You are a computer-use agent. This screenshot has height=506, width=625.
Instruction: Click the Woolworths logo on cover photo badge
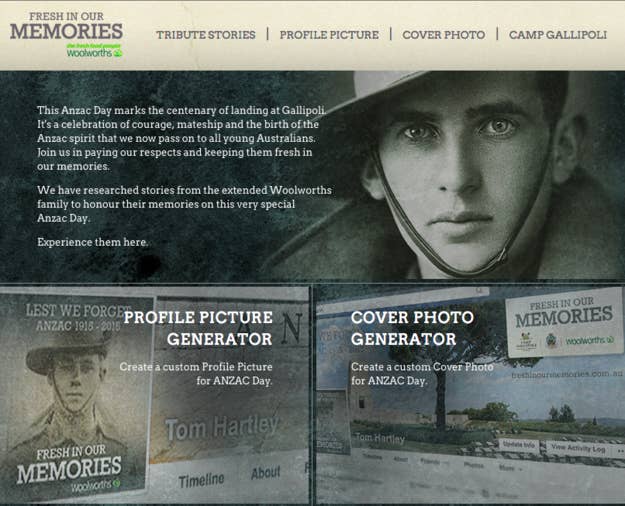(590, 340)
